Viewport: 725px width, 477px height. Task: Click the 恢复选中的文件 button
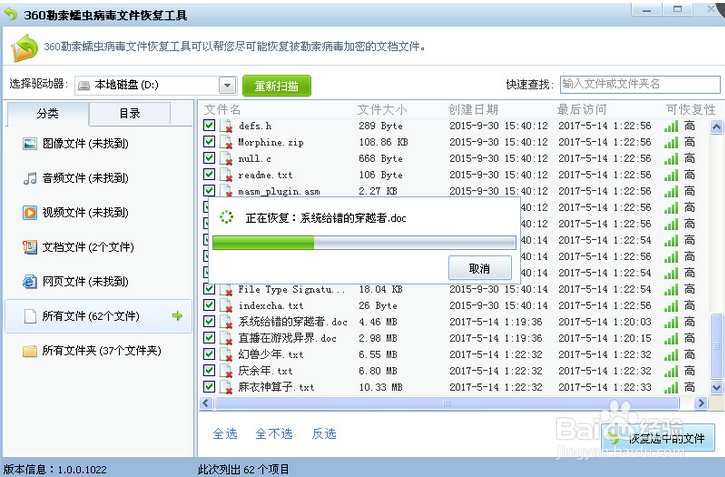(658, 438)
